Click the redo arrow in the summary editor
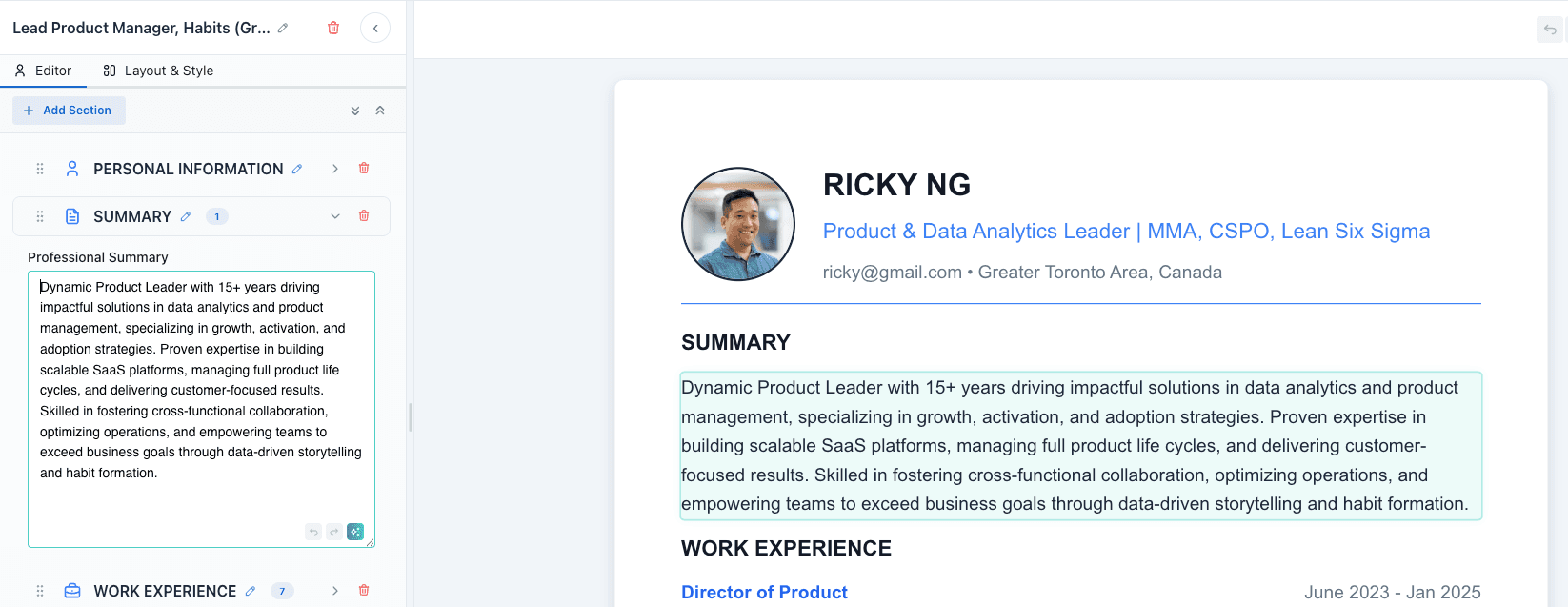The image size is (1568, 607). coord(333,532)
